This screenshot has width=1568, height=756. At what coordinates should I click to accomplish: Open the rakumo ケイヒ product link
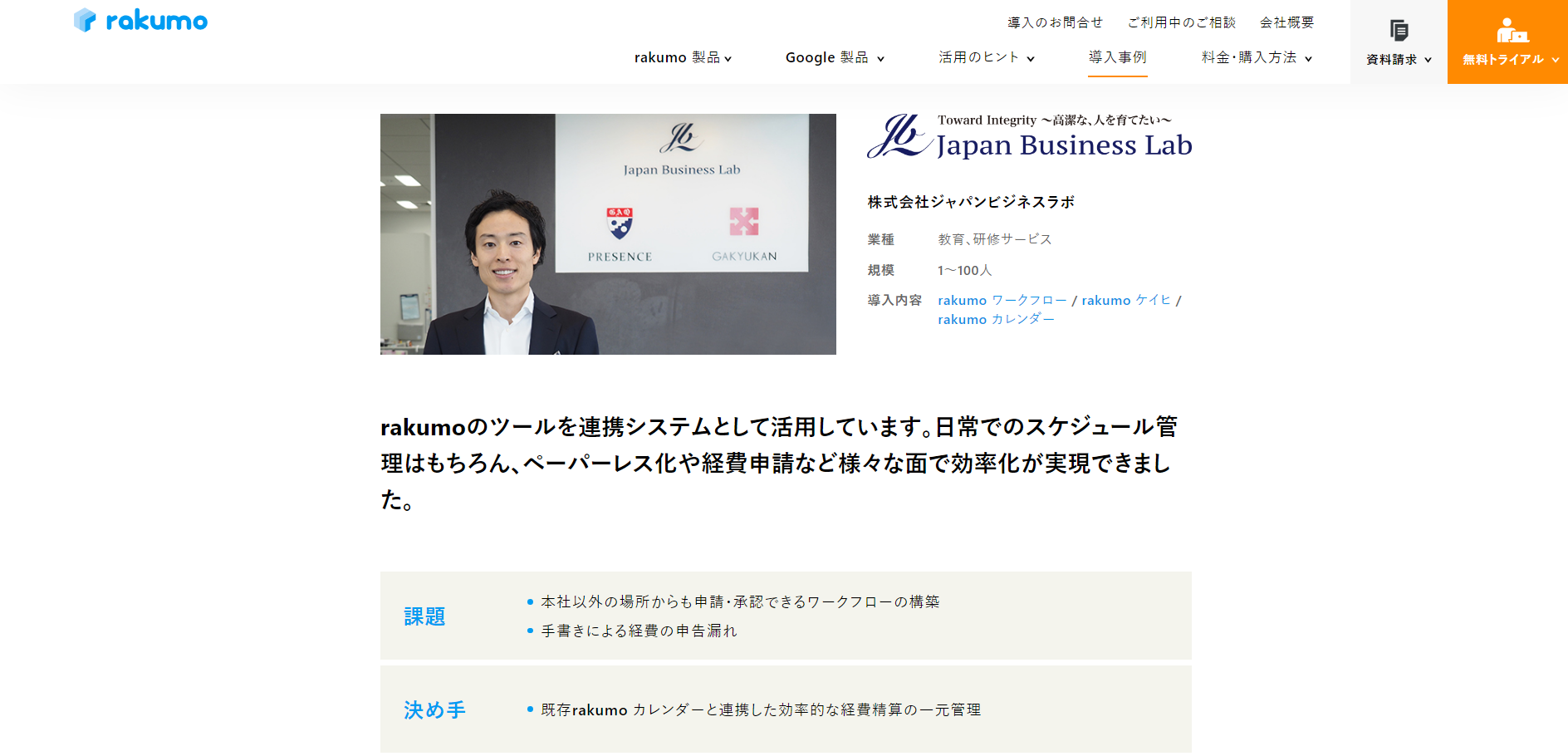(x=1125, y=300)
